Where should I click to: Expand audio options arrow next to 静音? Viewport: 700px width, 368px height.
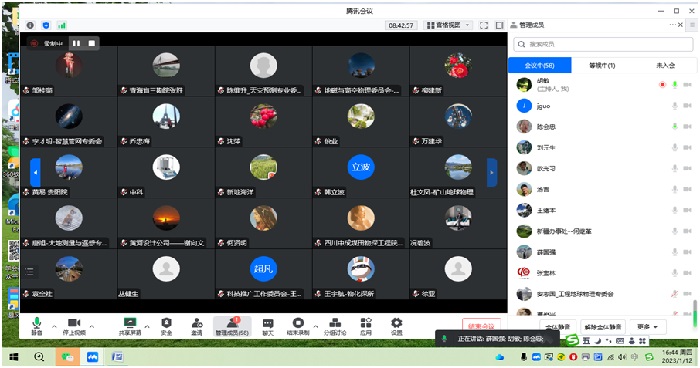[x=54, y=326]
